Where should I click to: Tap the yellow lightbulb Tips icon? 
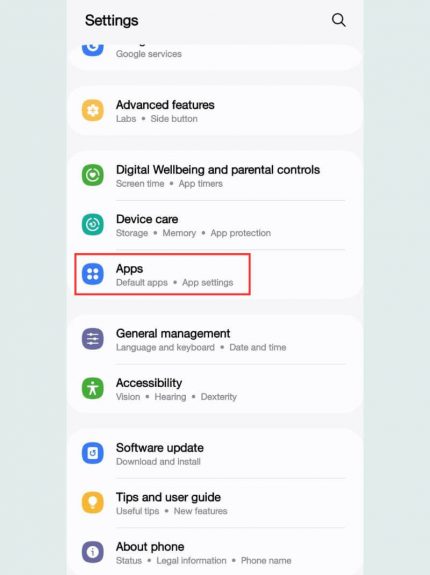93,503
